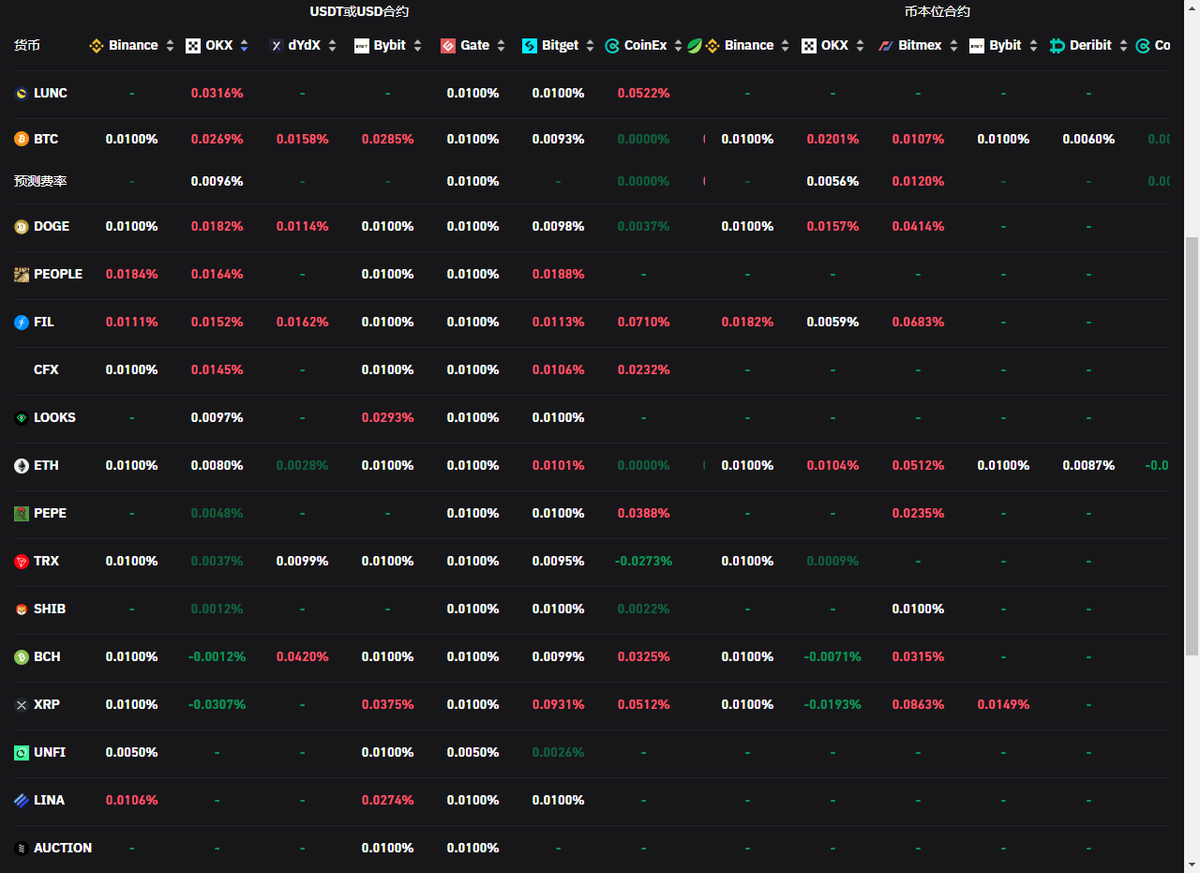Image resolution: width=1200 pixels, height=873 pixels.
Task: Click the UNFI coin icon
Action: click(21, 752)
